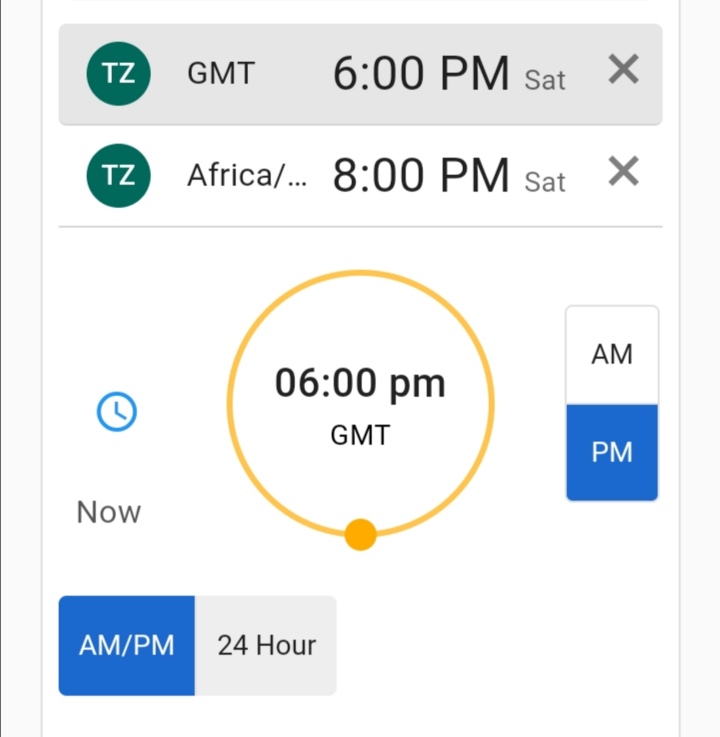Select the GMT timezone name in list

pyautogui.click(x=221, y=74)
